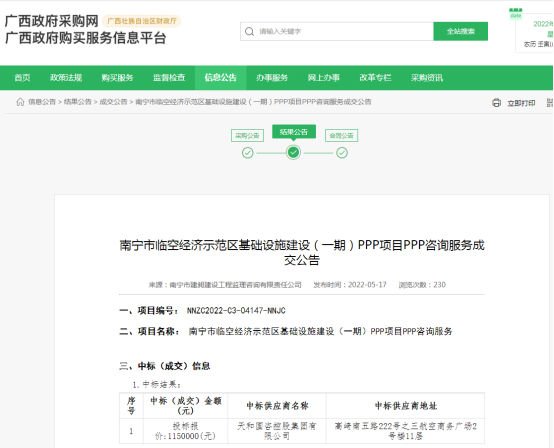The width and height of the screenshot is (554, 448).
Task: Select the 采购公告 step label
Action: coord(247,136)
